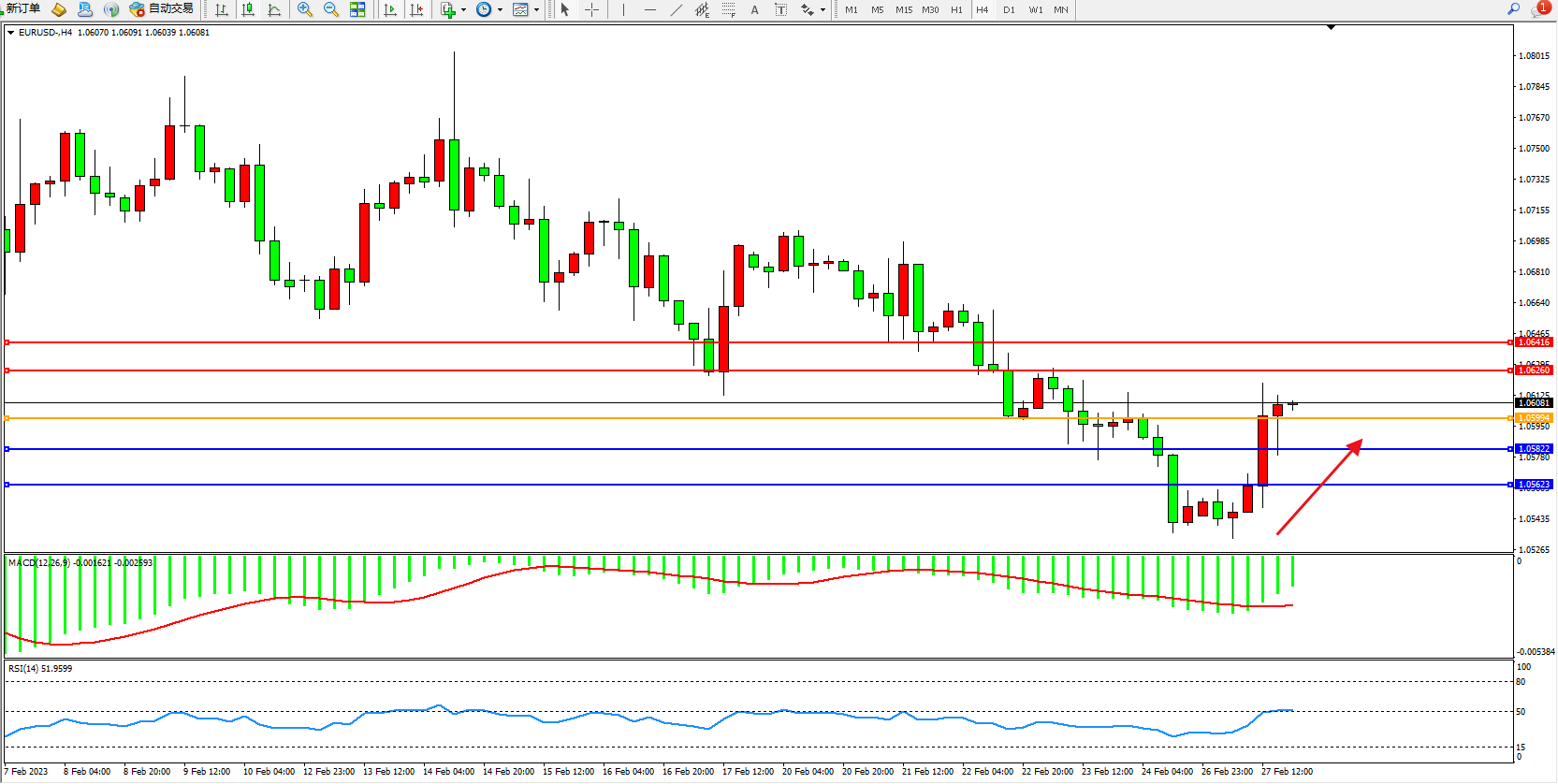Image resolution: width=1558 pixels, height=784 pixels.
Task: Switch chart to candlestick mode
Action: [x=248, y=9]
